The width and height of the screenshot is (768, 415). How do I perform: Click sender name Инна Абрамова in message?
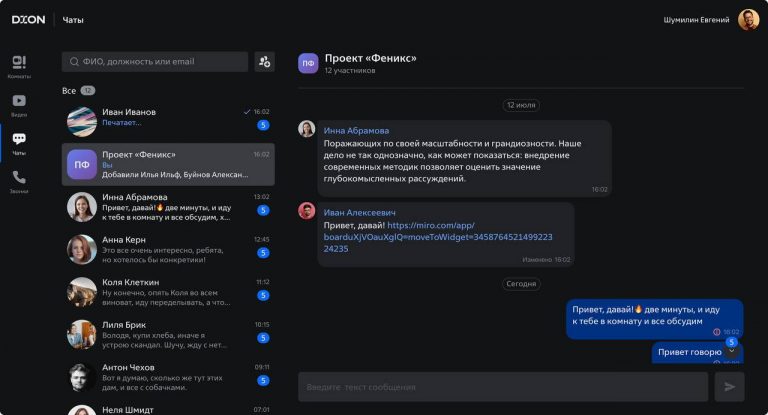(x=356, y=131)
